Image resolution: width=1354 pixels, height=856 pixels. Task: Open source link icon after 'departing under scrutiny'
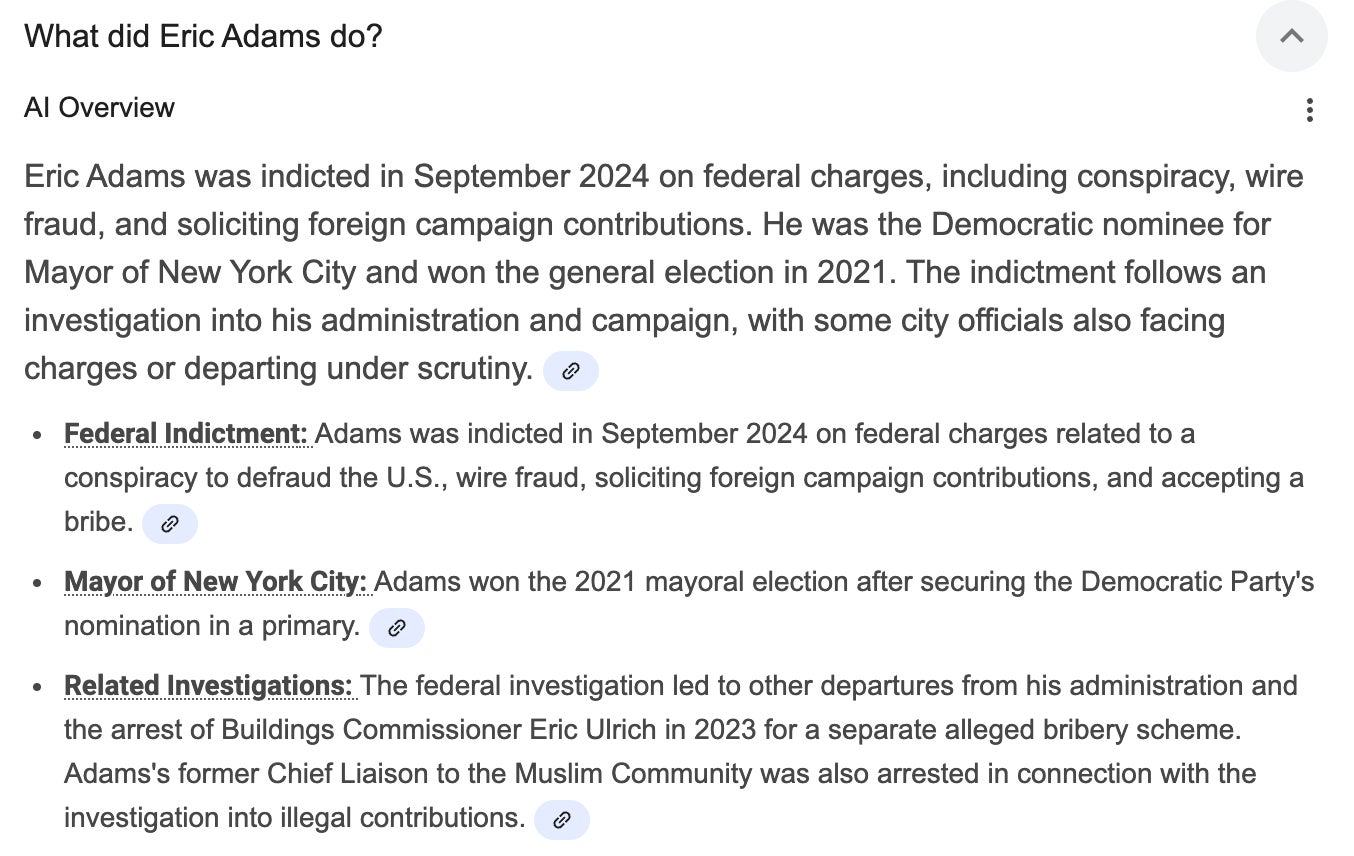coord(571,371)
